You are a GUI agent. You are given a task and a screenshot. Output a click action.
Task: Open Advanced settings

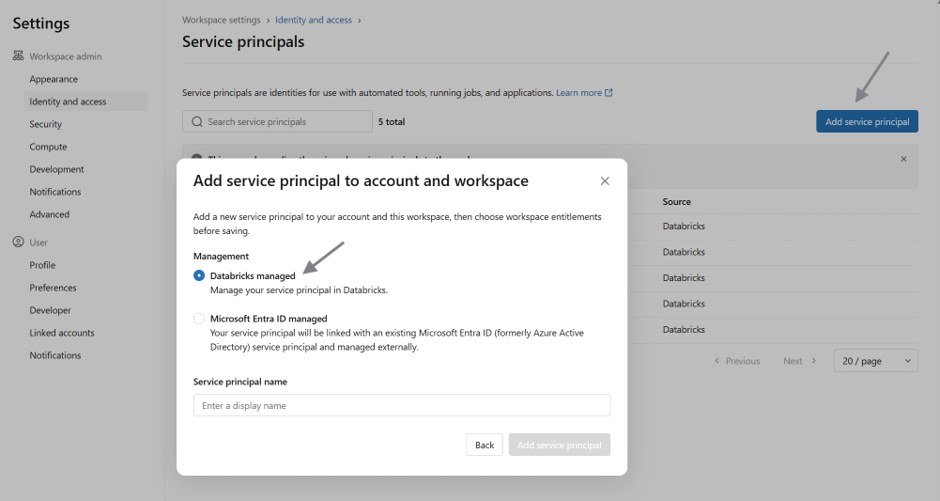pos(49,214)
